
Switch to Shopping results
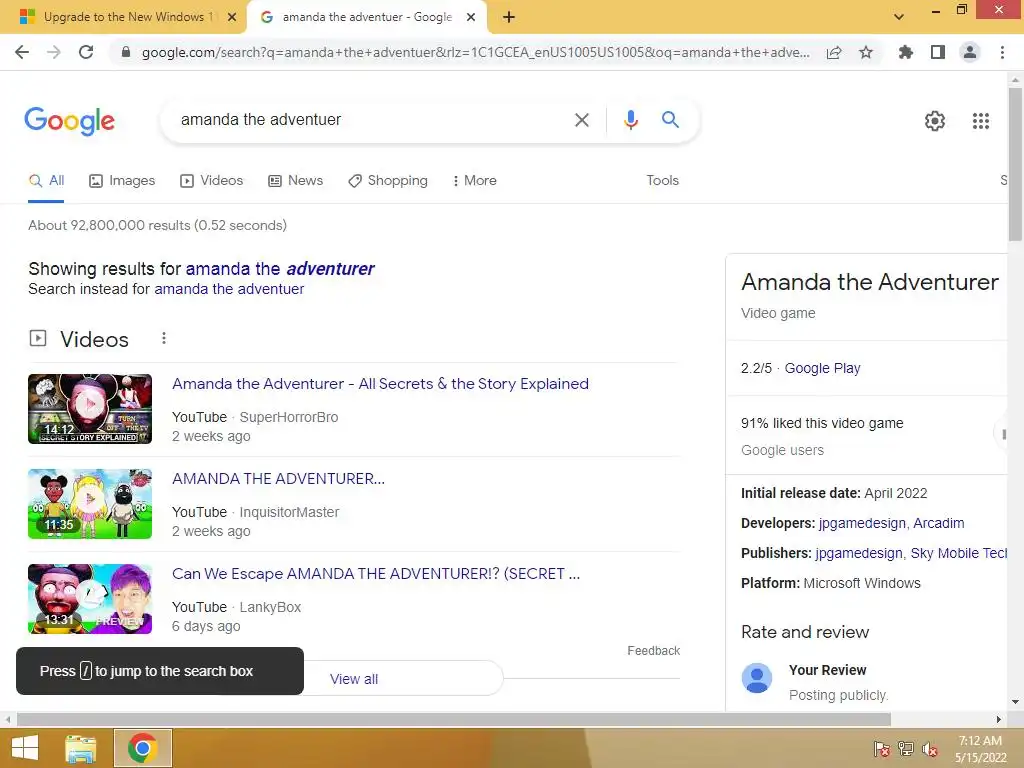click(388, 180)
